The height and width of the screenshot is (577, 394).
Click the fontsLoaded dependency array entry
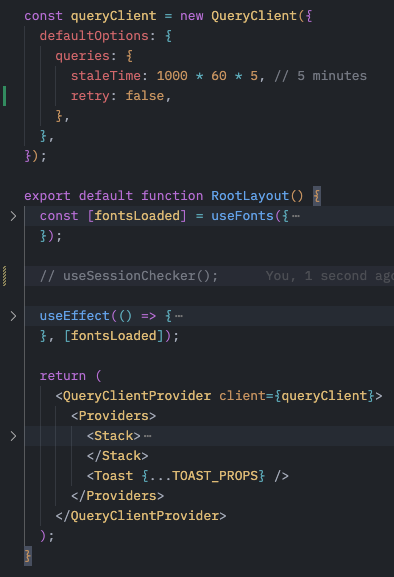pos(114,336)
